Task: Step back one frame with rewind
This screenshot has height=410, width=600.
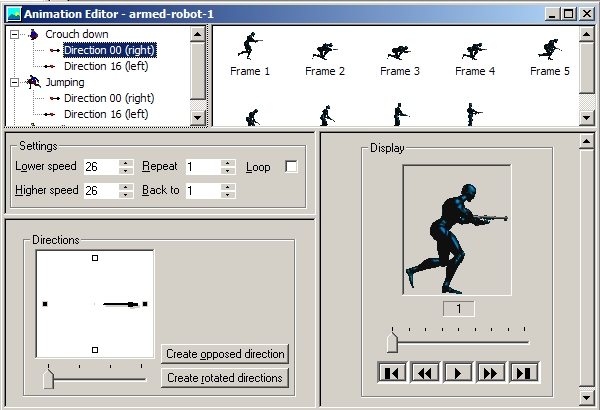Action: click(425, 372)
